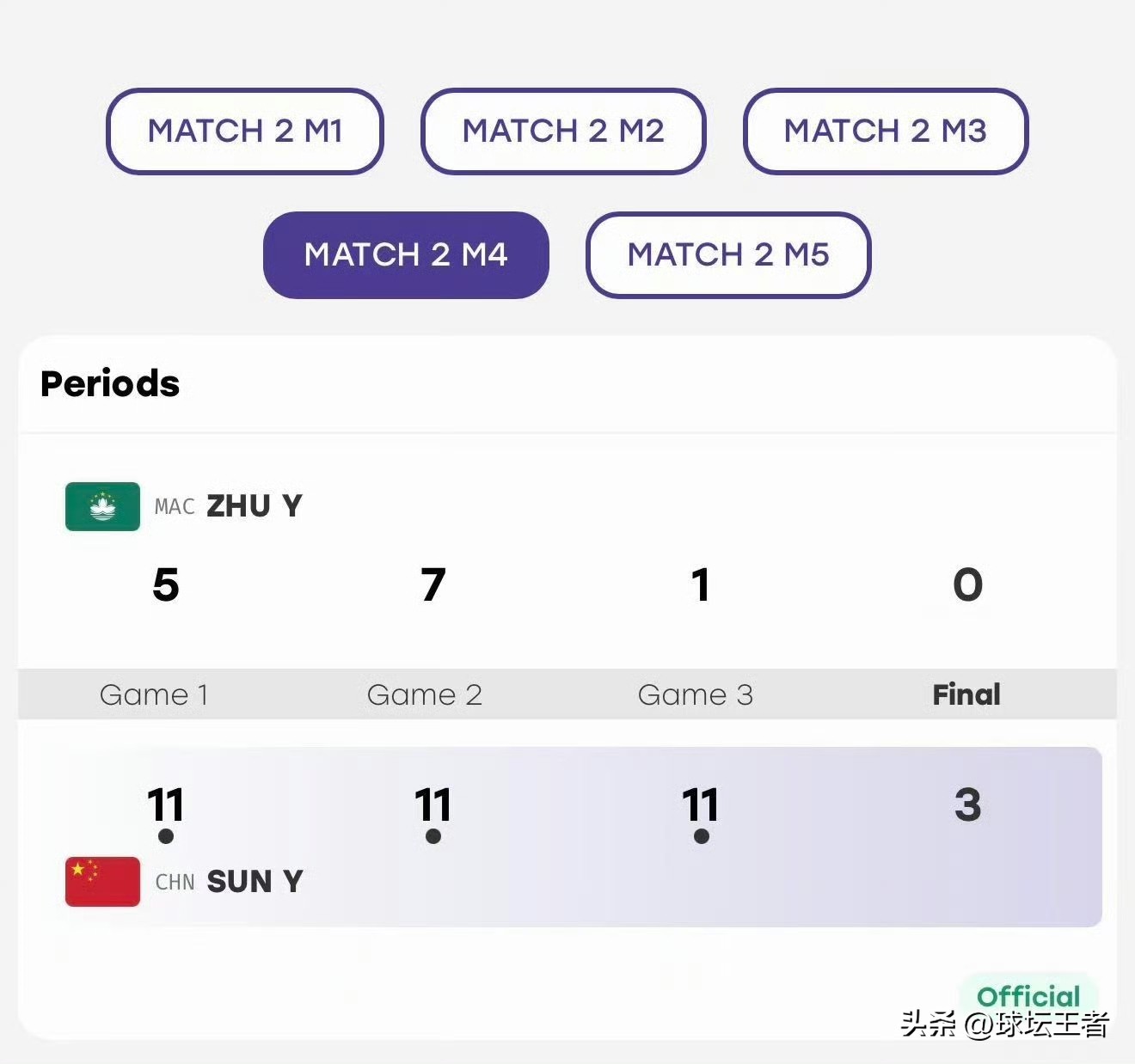Select the Game 3 column header
1135x1064 pixels.
point(695,694)
